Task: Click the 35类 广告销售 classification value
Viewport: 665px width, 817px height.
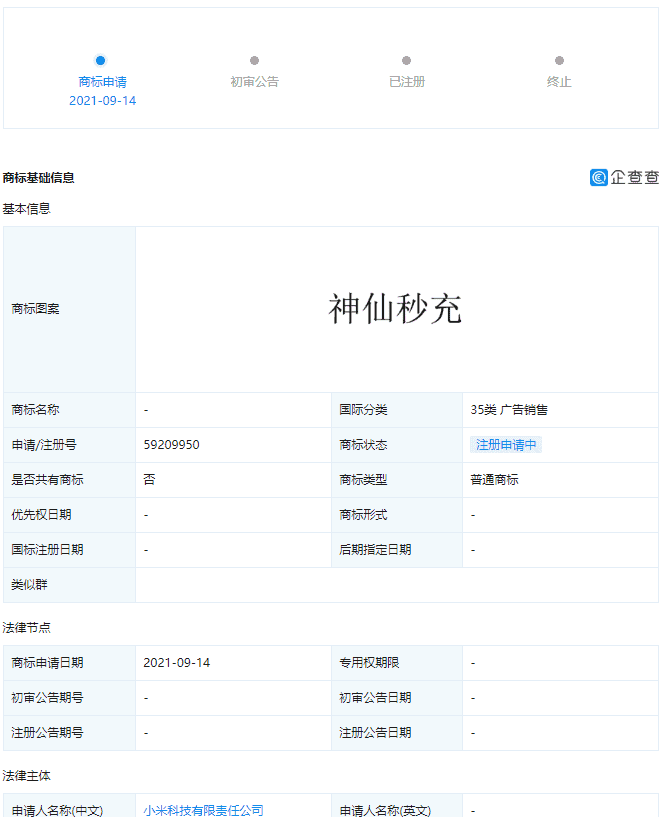Action: coord(509,410)
